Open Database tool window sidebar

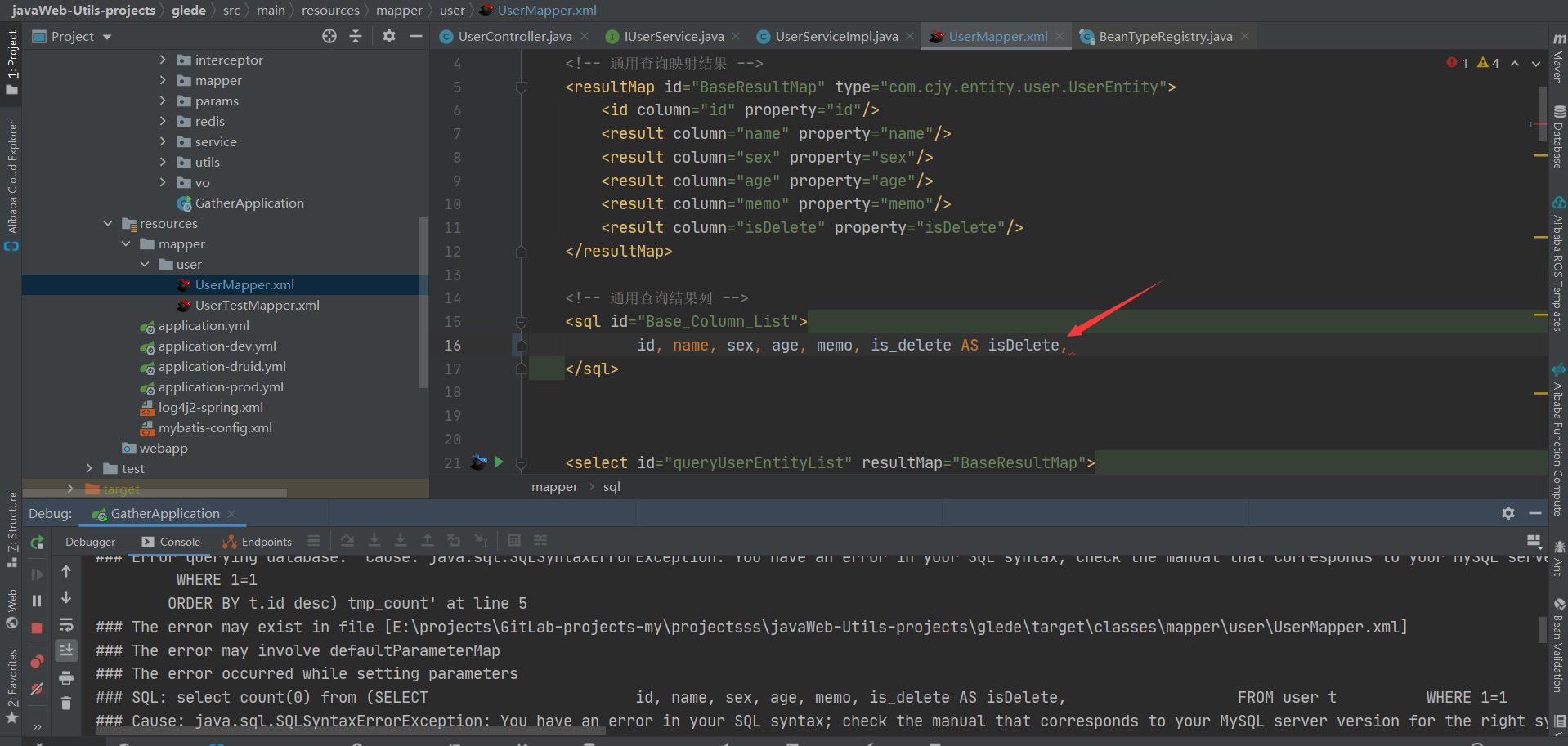click(1559, 137)
